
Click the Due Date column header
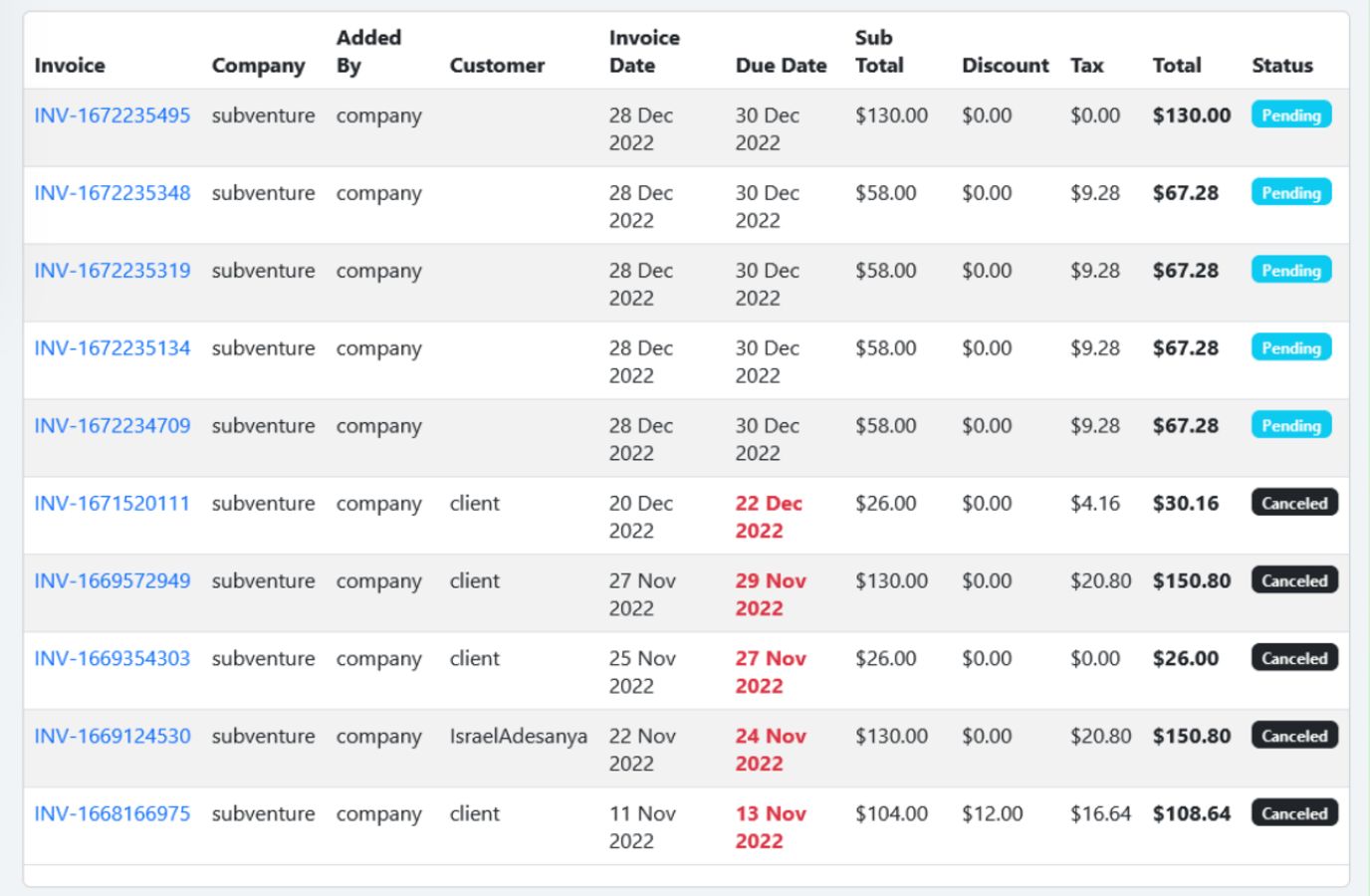(781, 66)
